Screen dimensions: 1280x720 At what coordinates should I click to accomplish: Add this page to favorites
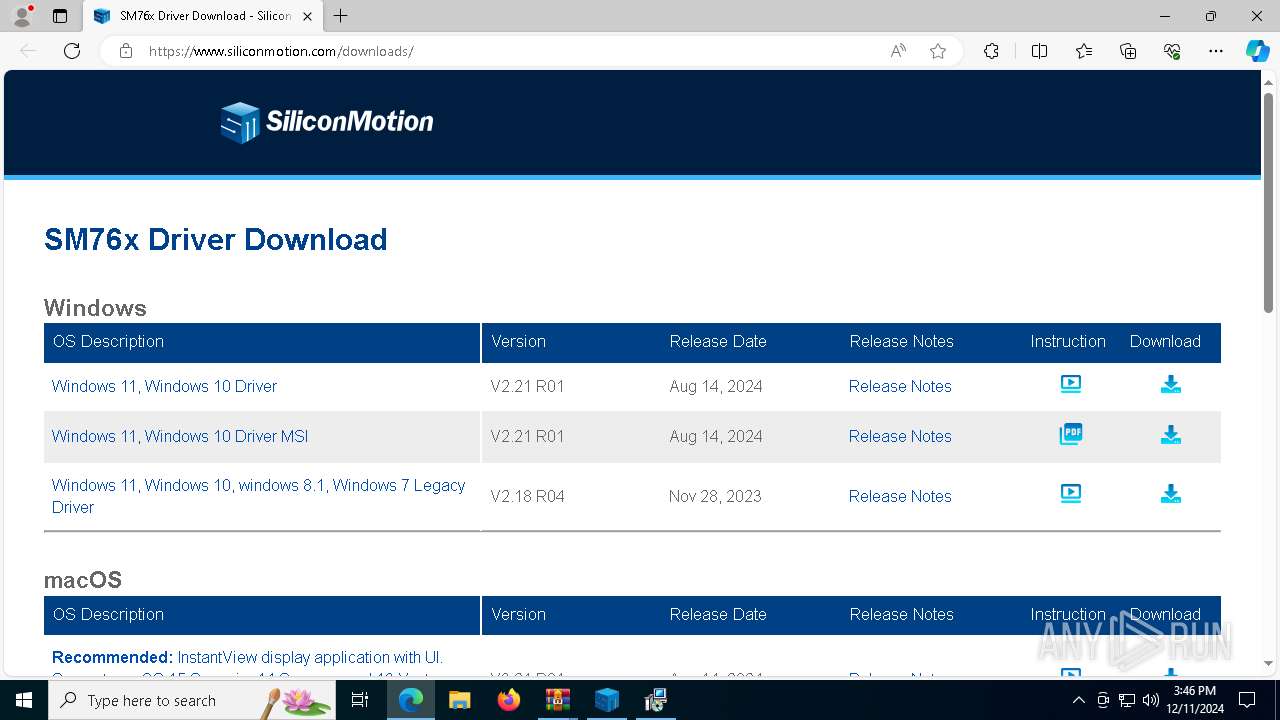click(938, 51)
